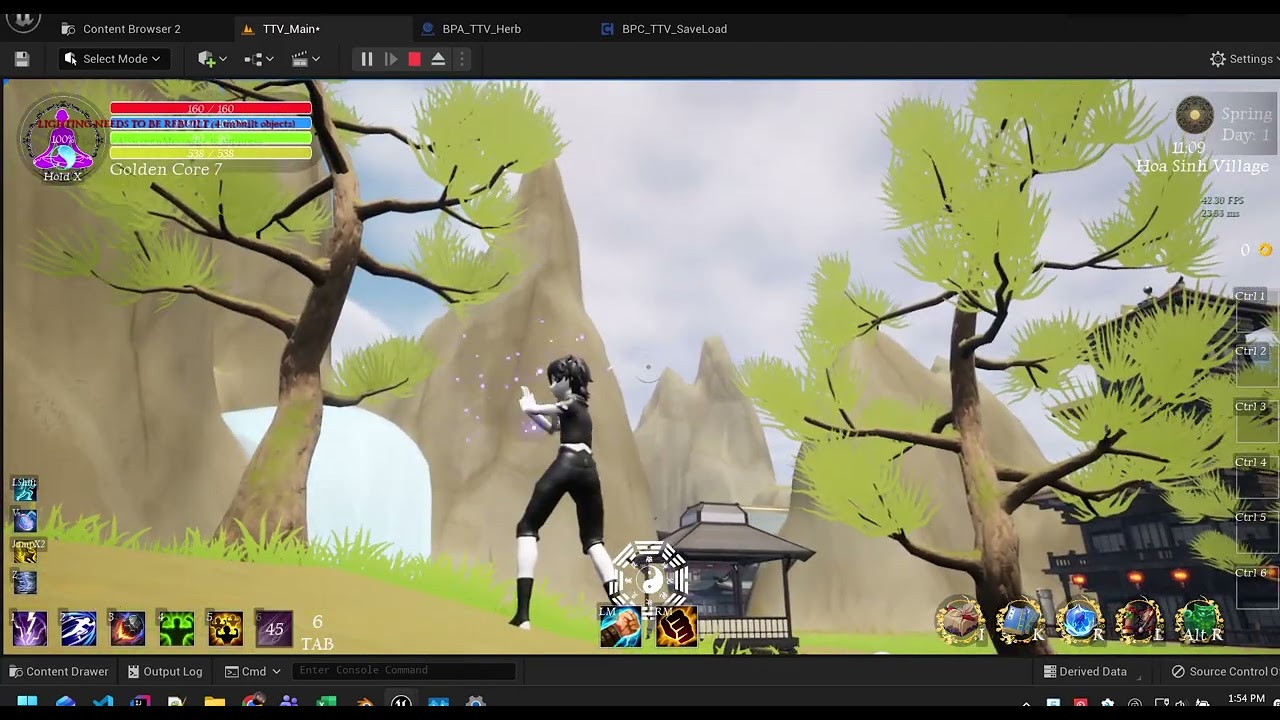Click the LShift dash skill icon
The height and width of the screenshot is (720, 1280).
[25, 490]
